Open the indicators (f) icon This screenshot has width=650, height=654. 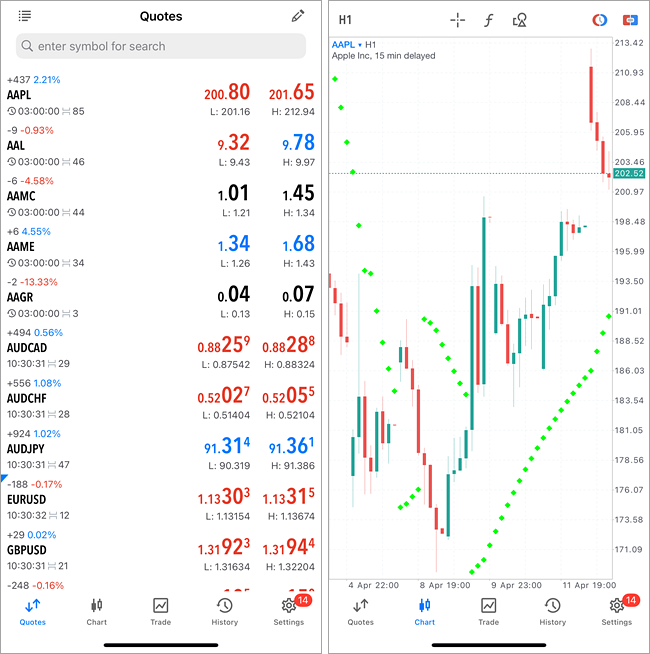coord(488,20)
